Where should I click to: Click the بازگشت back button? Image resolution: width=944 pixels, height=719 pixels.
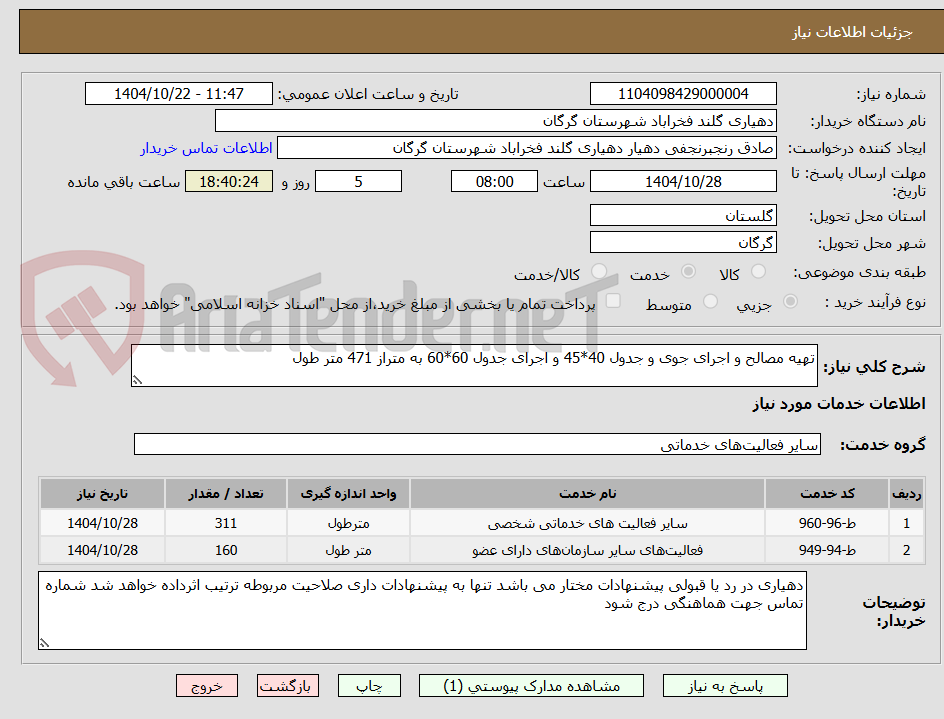click(x=287, y=686)
